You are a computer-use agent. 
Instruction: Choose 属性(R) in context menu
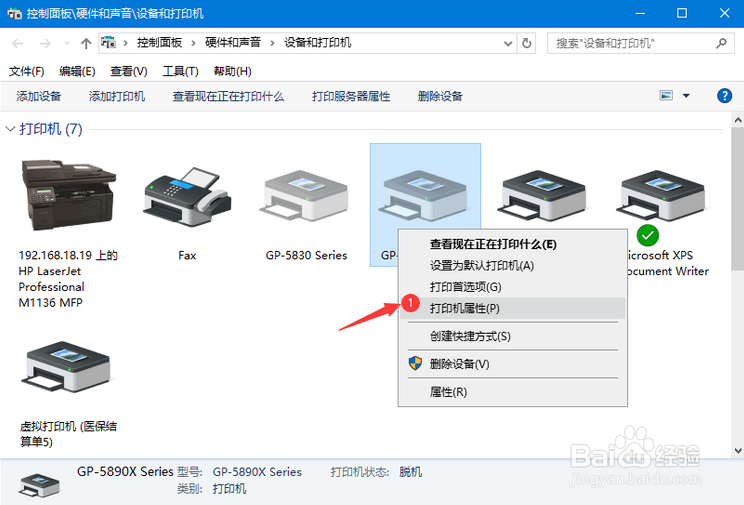[512, 392]
